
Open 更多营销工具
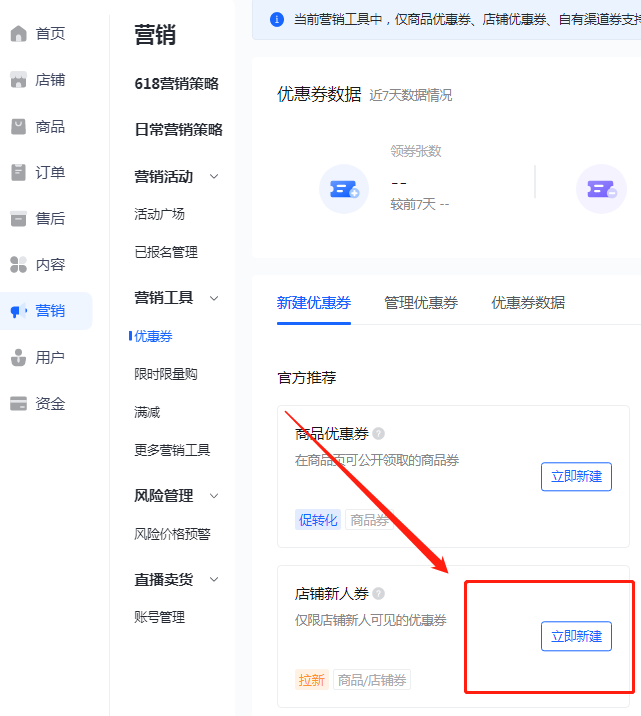172,450
